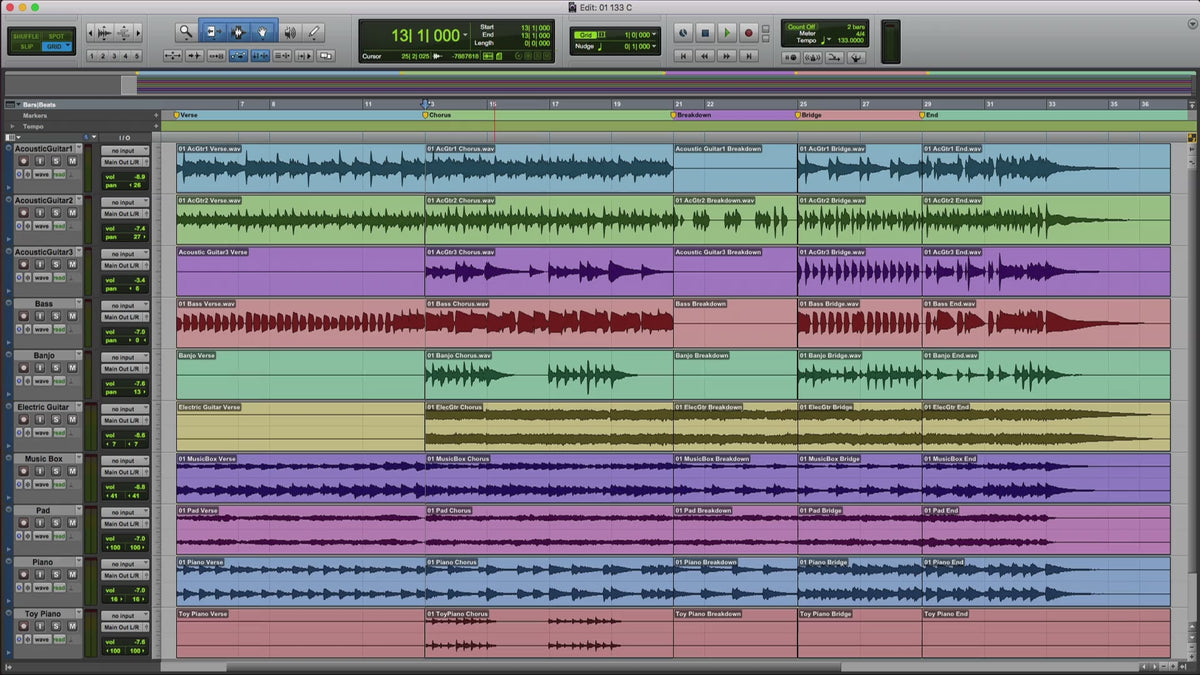
Task: Solo the AcousticGuitar1 track
Action: [56, 161]
